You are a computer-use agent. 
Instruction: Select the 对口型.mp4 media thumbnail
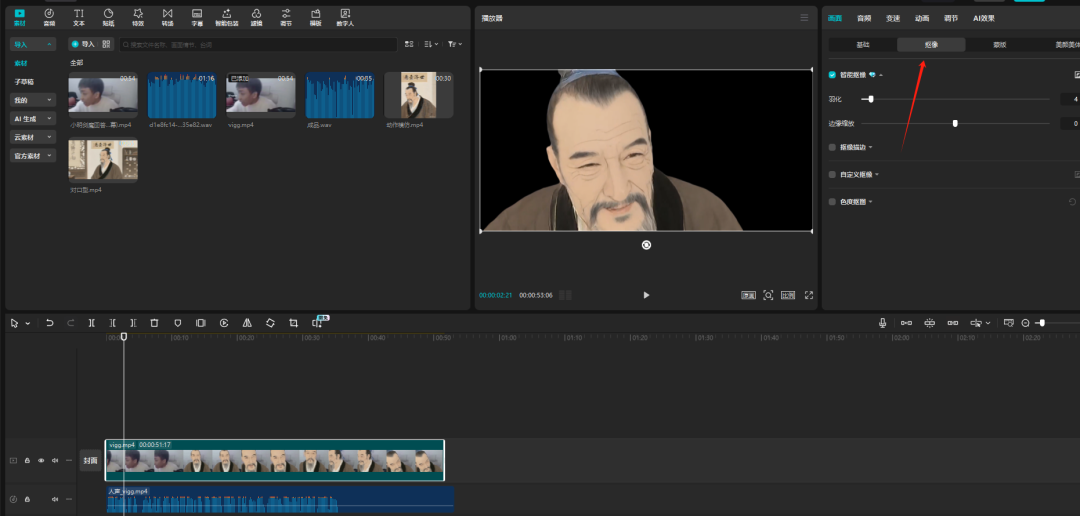coord(103,160)
